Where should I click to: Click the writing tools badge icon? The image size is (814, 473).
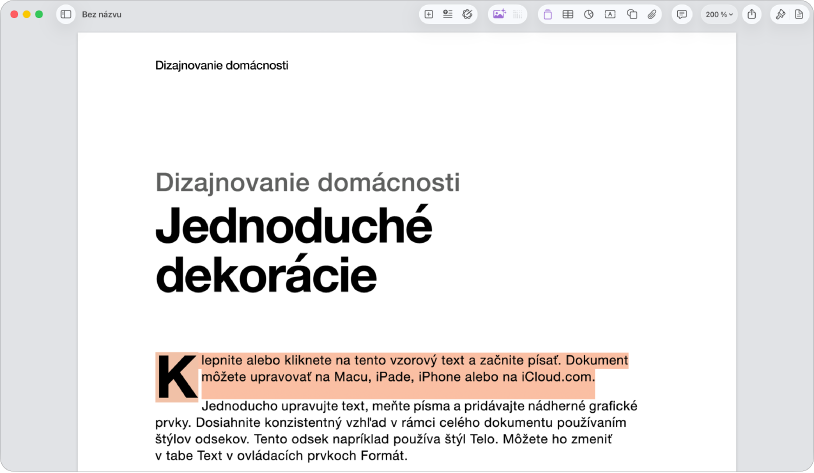(x=467, y=15)
